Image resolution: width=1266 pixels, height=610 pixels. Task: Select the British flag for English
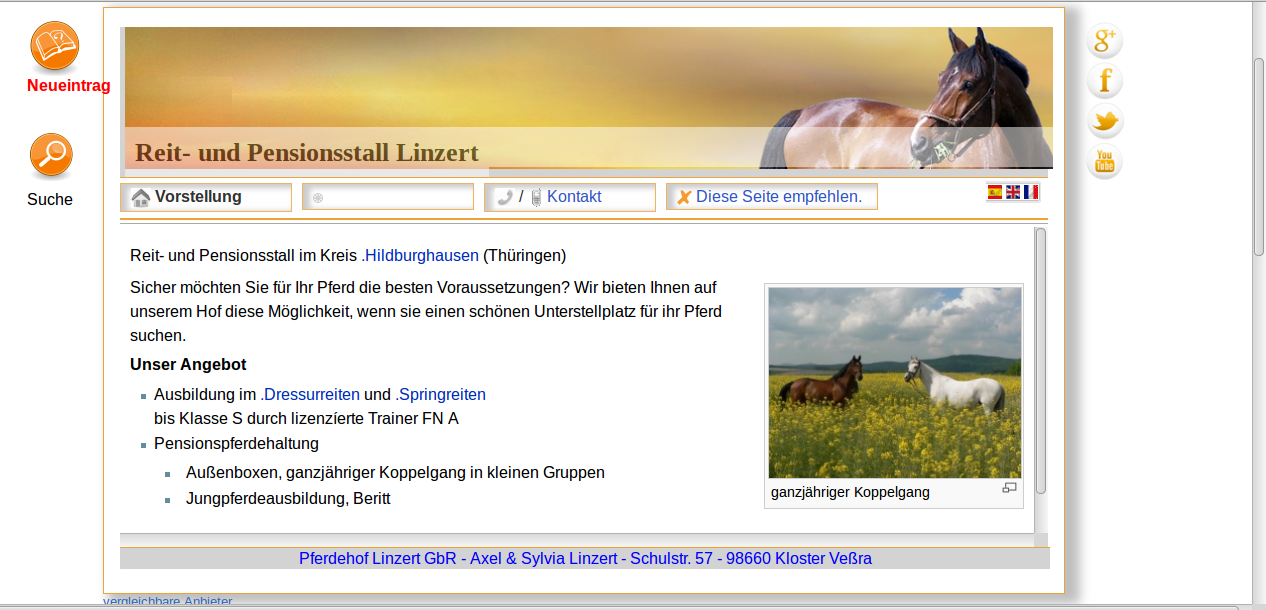(1013, 192)
